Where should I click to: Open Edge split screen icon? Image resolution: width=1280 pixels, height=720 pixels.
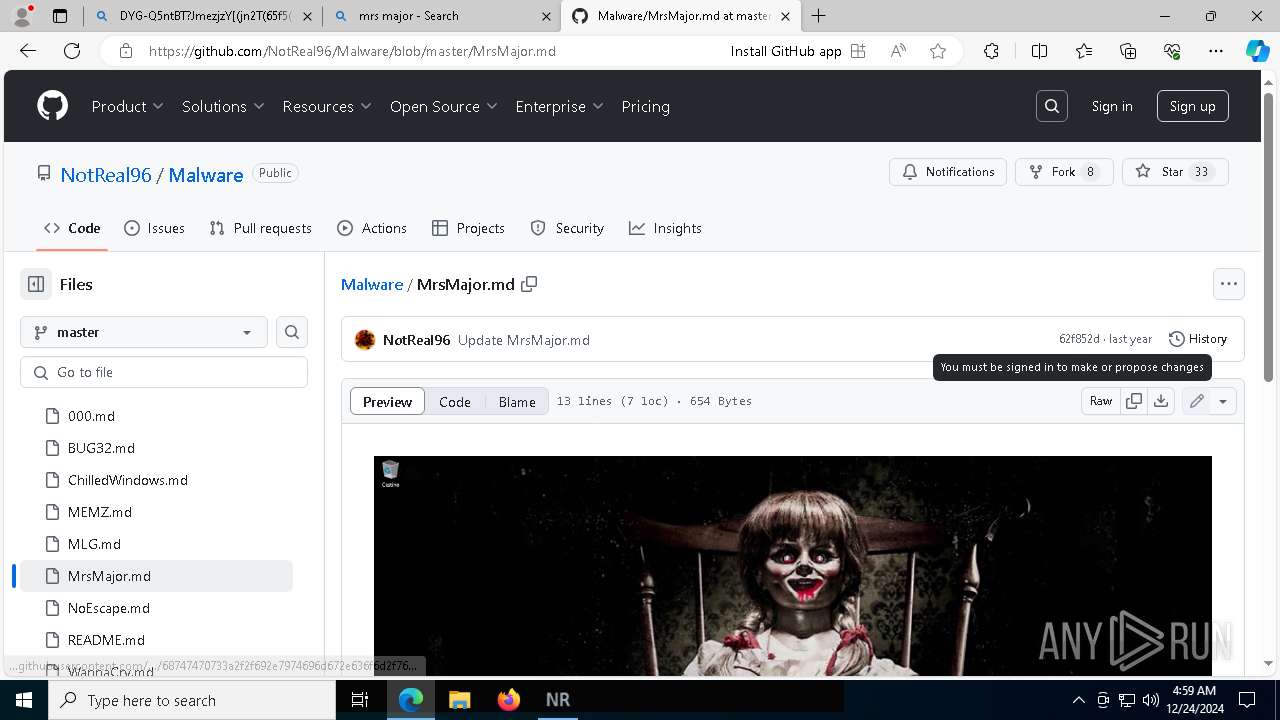pyautogui.click(x=1039, y=51)
